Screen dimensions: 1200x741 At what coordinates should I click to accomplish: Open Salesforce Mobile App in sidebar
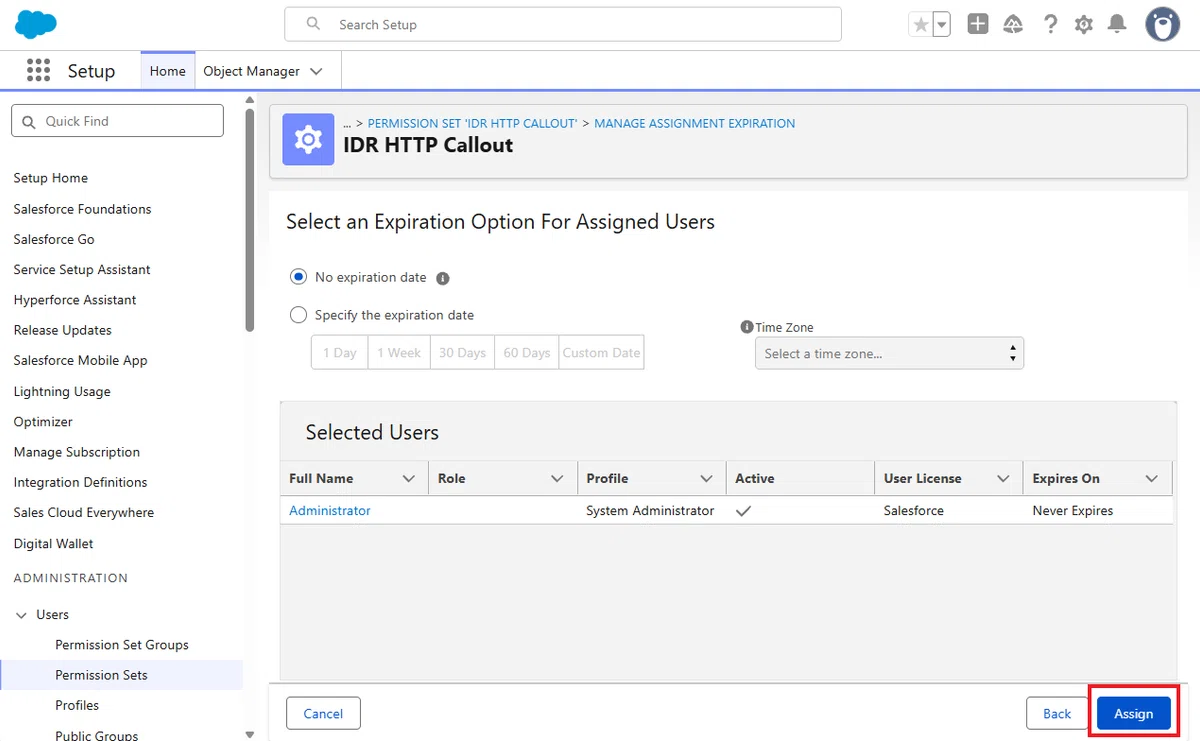pyautogui.click(x=80, y=361)
